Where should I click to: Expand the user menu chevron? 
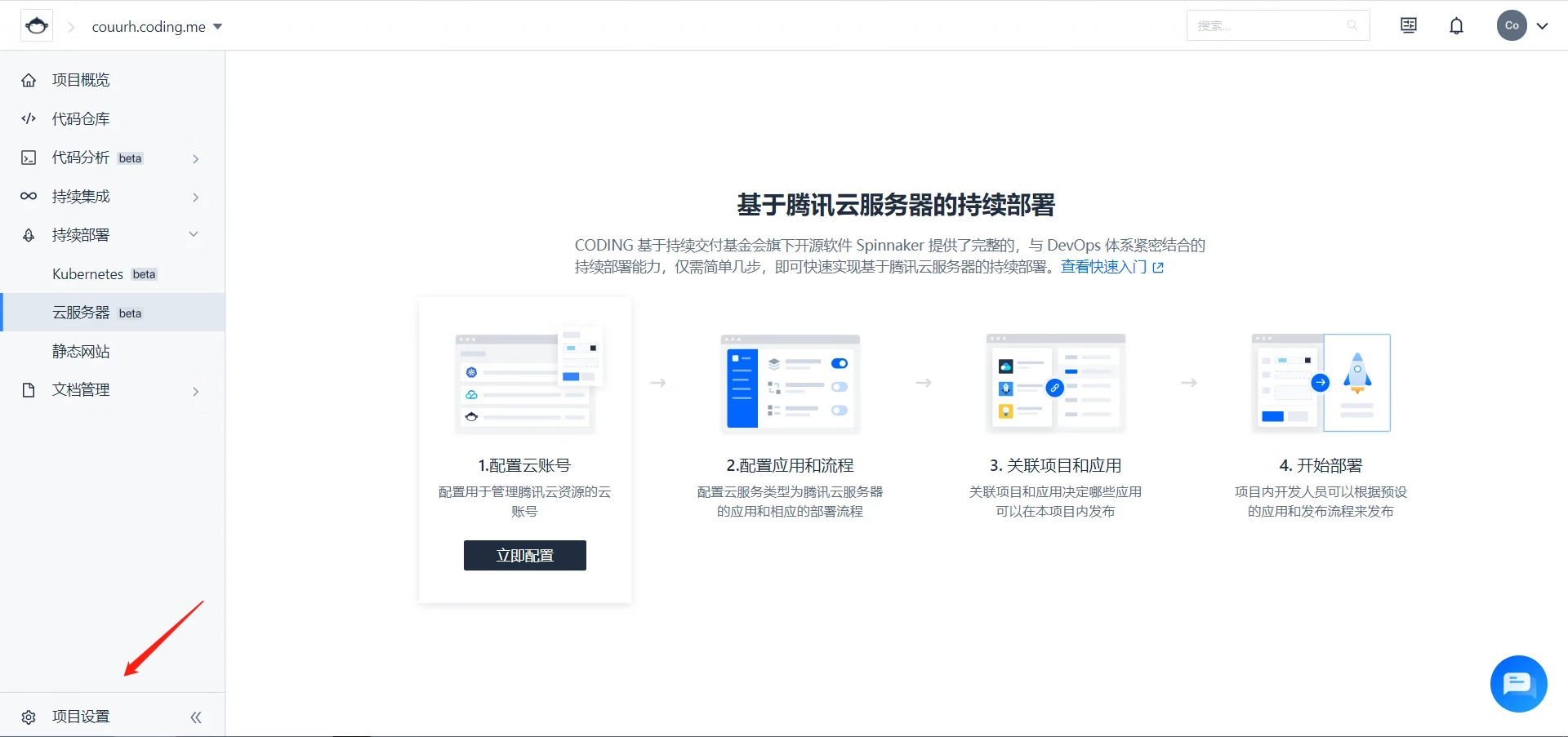click(1542, 26)
